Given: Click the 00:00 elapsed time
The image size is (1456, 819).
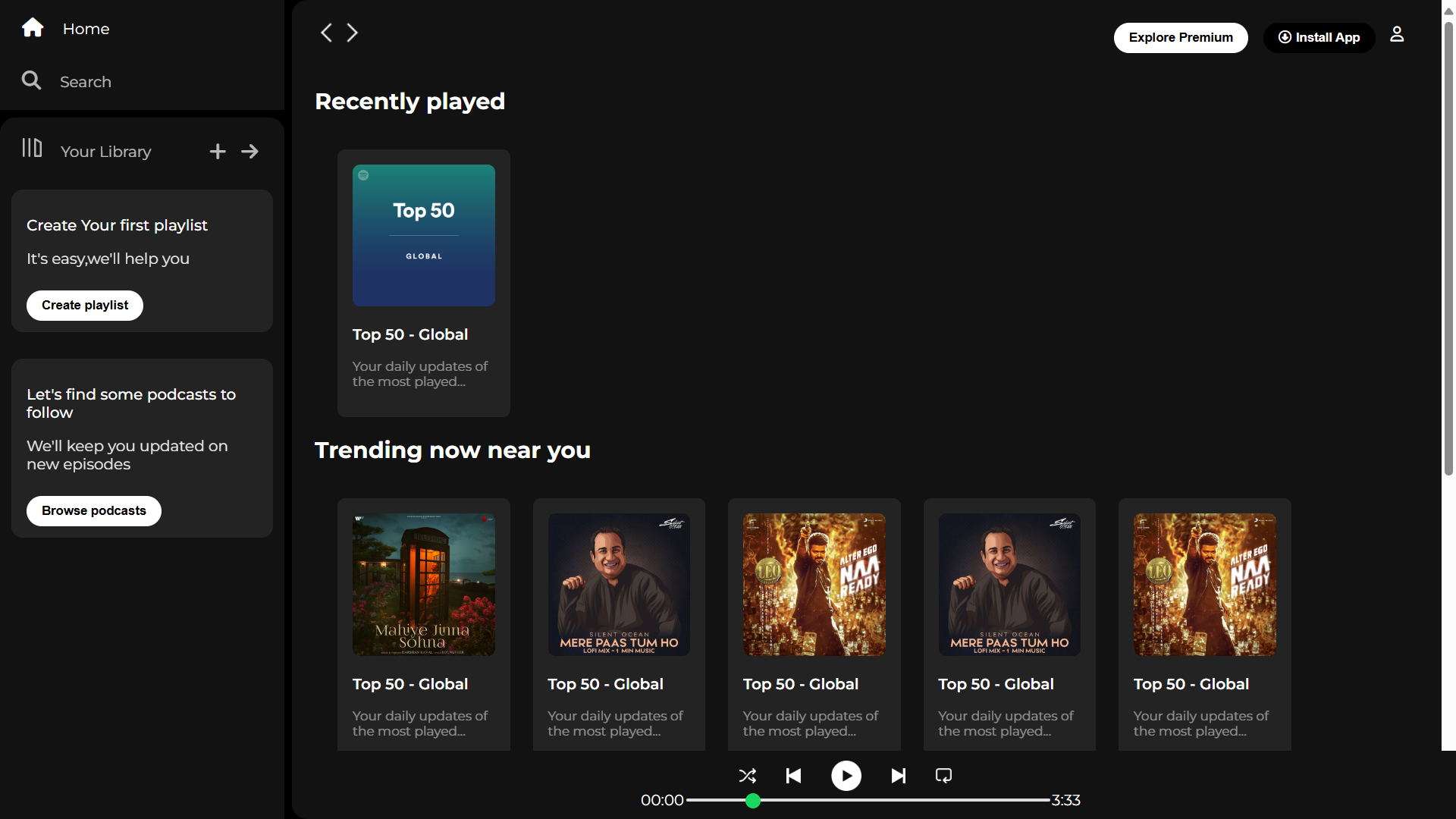Looking at the screenshot, I should pyautogui.click(x=662, y=801).
